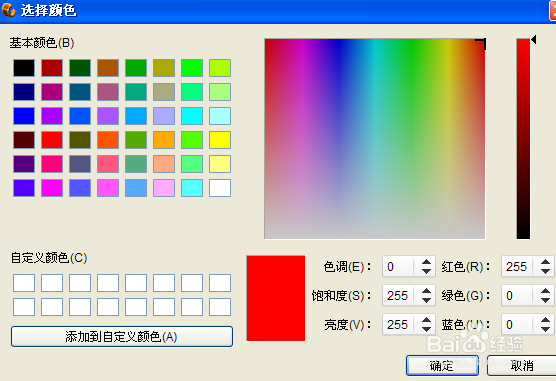
Task: Pick the olive yellow basic color swatch
Action: (164, 68)
